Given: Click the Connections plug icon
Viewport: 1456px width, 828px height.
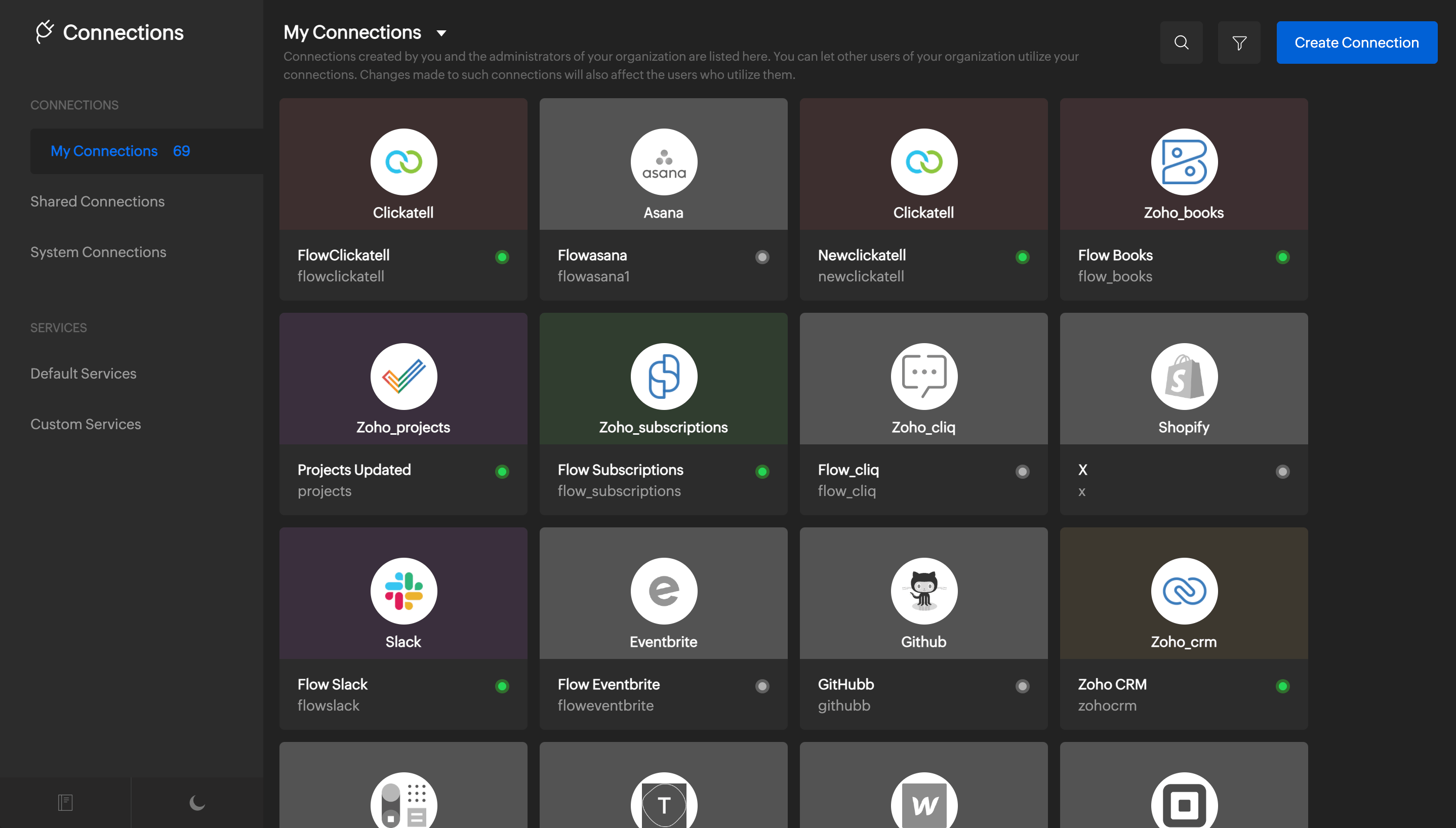Looking at the screenshot, I should pyautogui.click(x=45, y=32).
